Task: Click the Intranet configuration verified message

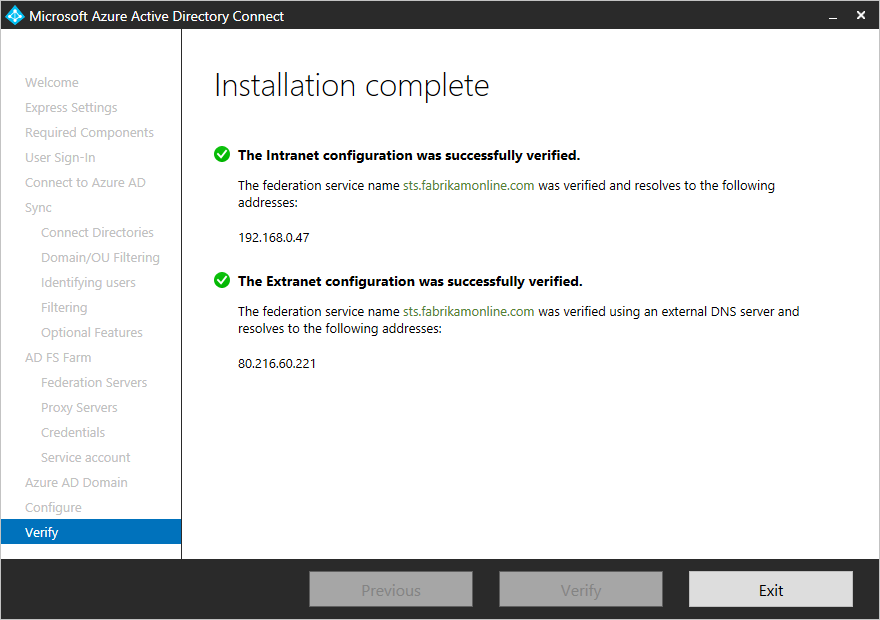Action: [409, 155]
